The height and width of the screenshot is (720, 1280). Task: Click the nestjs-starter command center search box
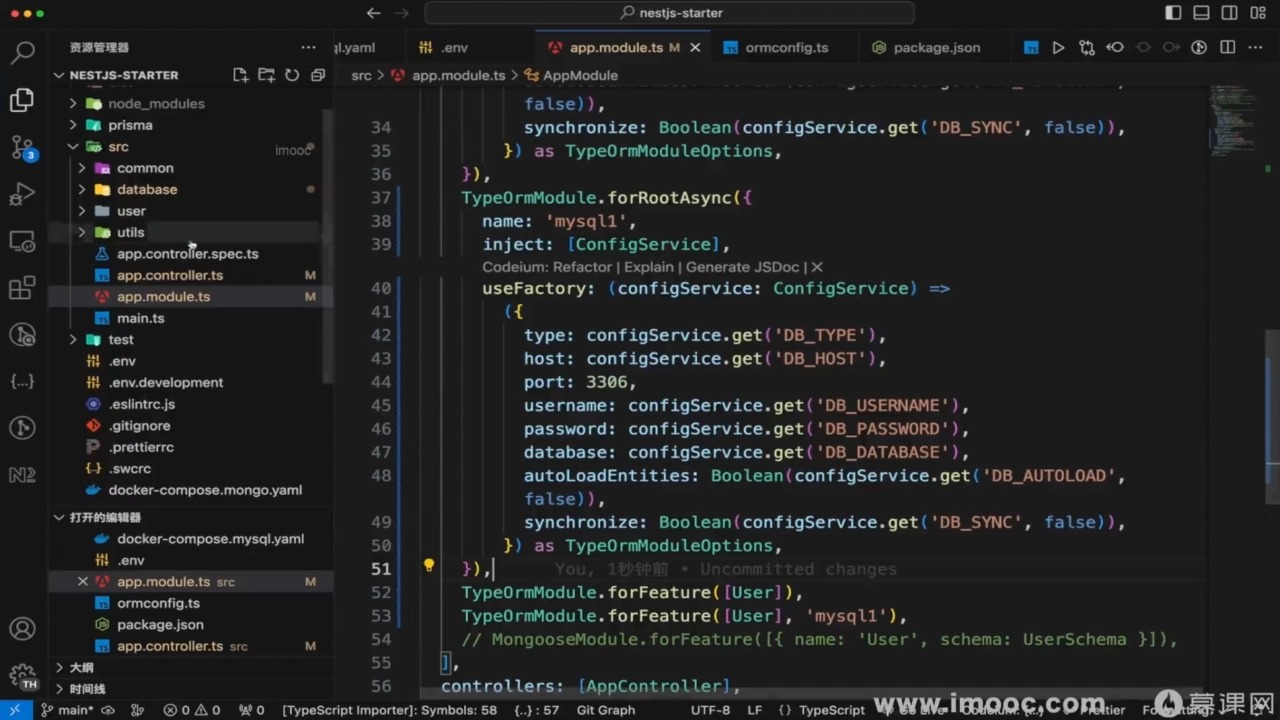[x=669, y=13]
